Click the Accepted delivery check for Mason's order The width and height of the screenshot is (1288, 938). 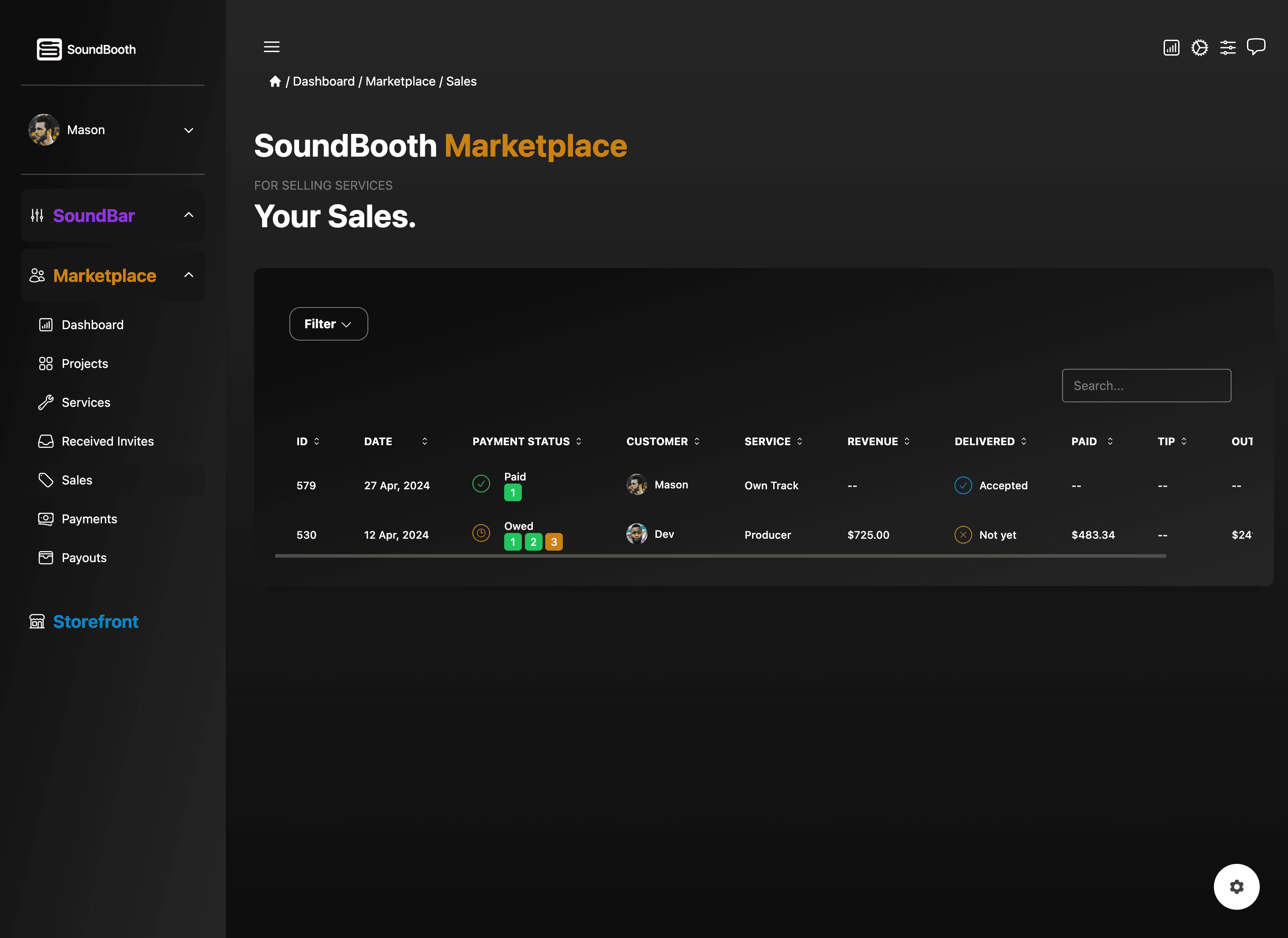[962, 485]
